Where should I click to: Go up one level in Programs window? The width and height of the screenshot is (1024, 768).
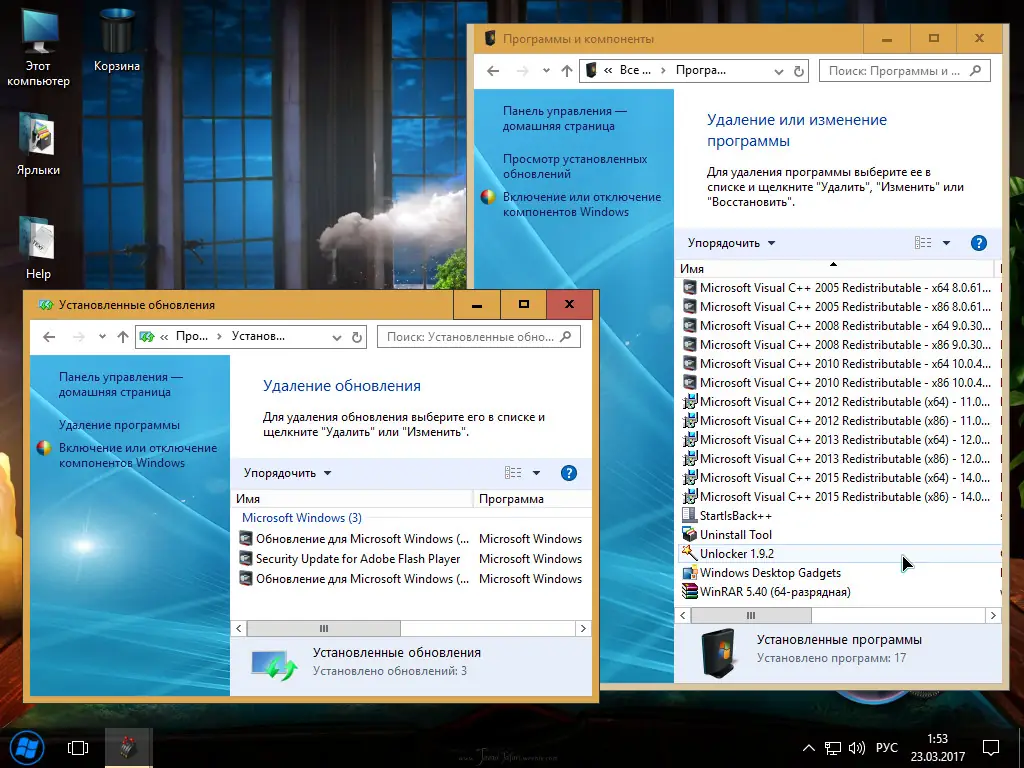click(x=567, y=71)
